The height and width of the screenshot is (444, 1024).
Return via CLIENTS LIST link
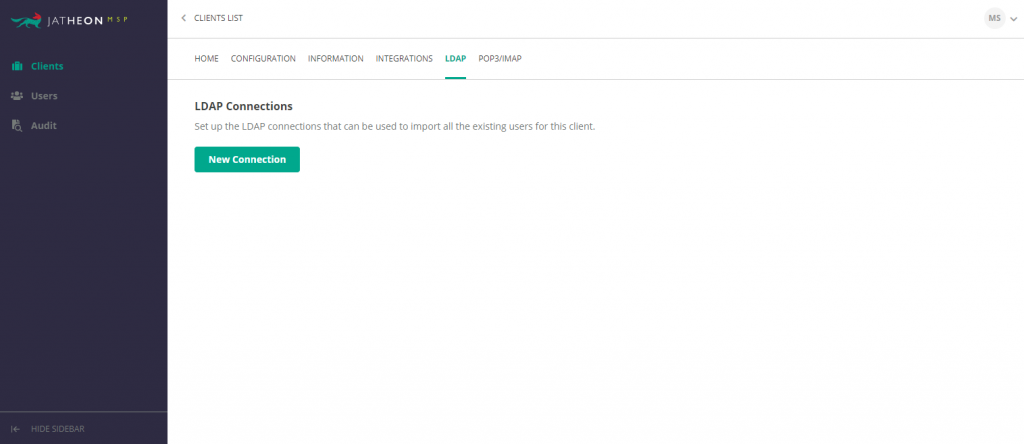pyautogui.click(x=218, y=18)
